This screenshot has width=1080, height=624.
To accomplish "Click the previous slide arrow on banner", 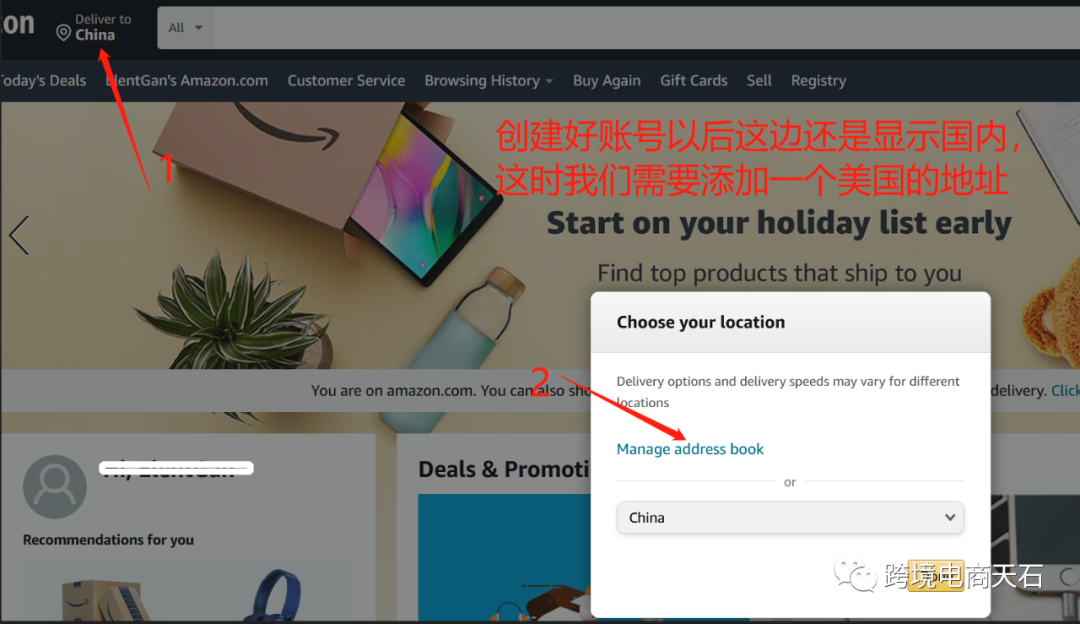I will click(19, 235).
